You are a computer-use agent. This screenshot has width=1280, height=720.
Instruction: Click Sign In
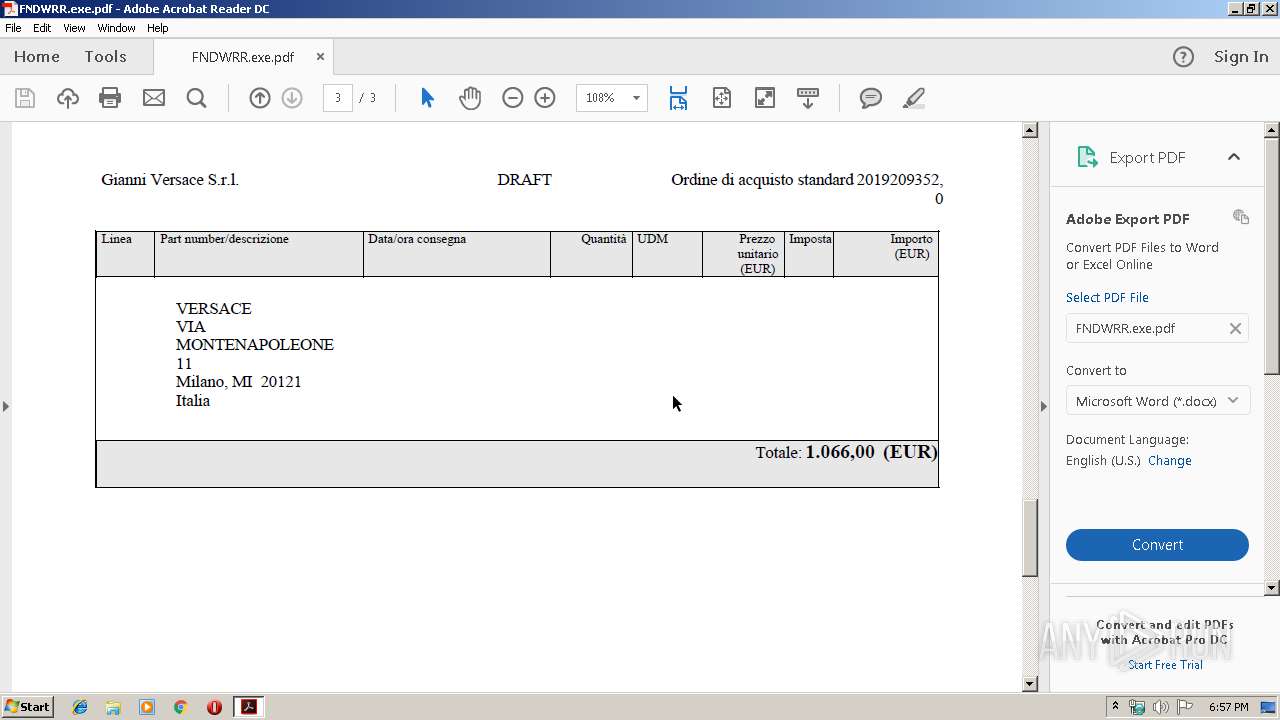[1241, 57]
